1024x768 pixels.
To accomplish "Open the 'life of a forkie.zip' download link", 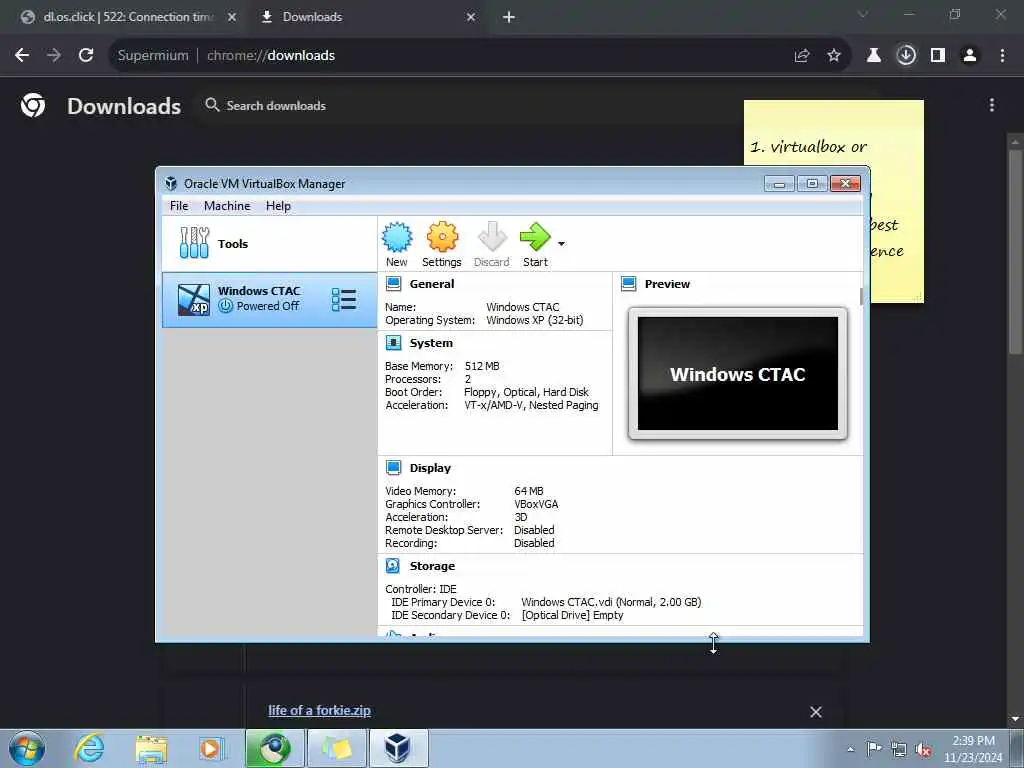I will click(319, 711).
